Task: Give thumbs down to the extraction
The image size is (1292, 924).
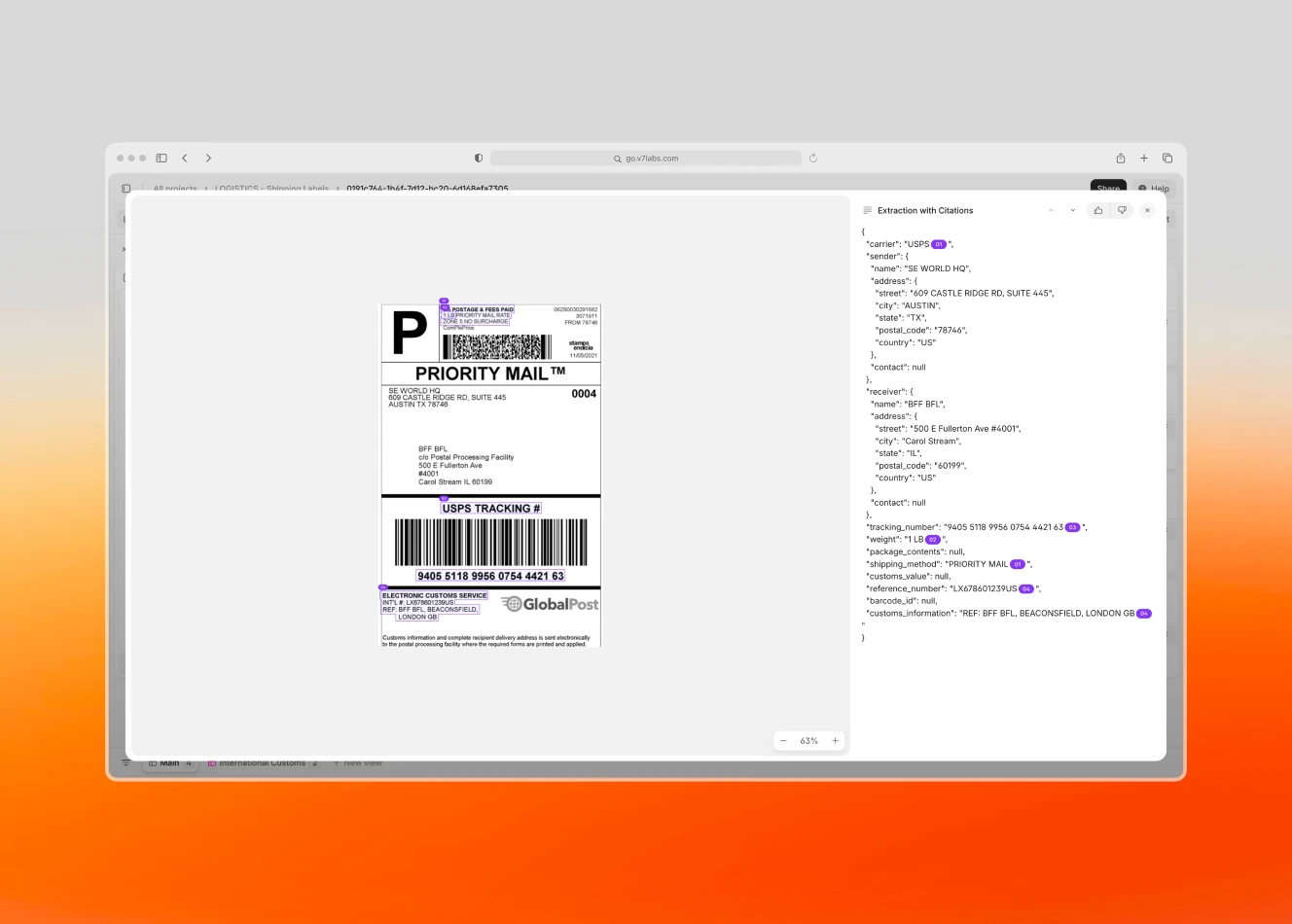Action: coord(1122,210)
